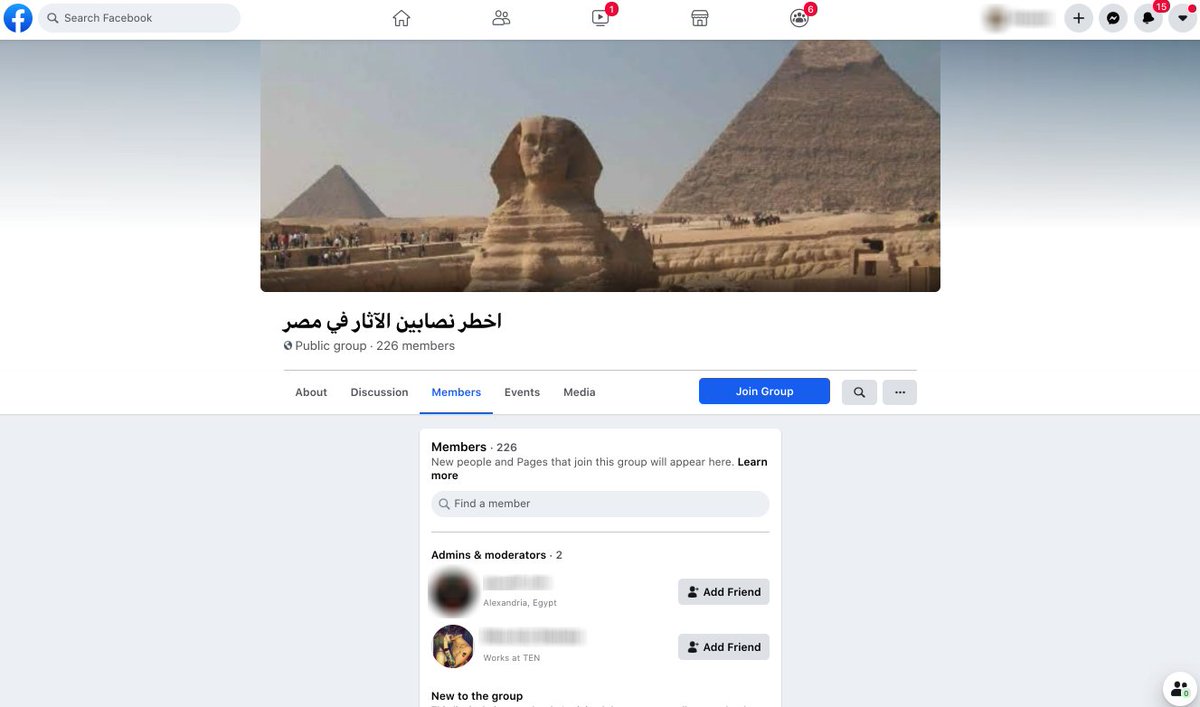
Task: Open the Facebook Home icon
Action: coord(401,18)
